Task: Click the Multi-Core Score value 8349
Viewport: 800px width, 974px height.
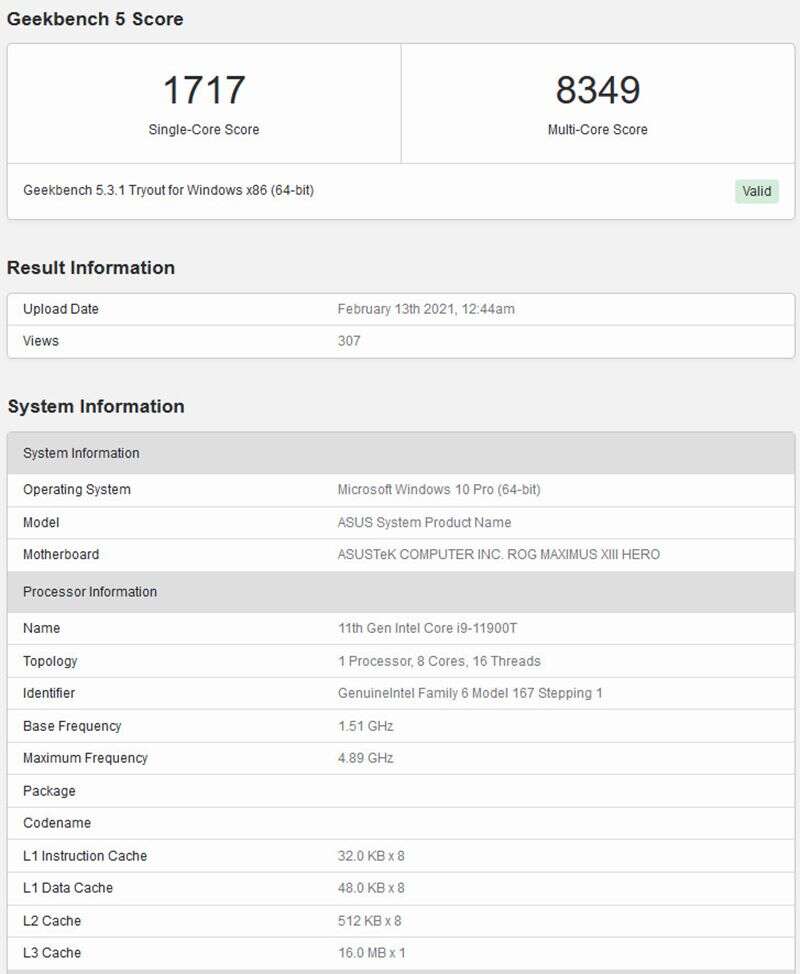Action: point(598,89)
